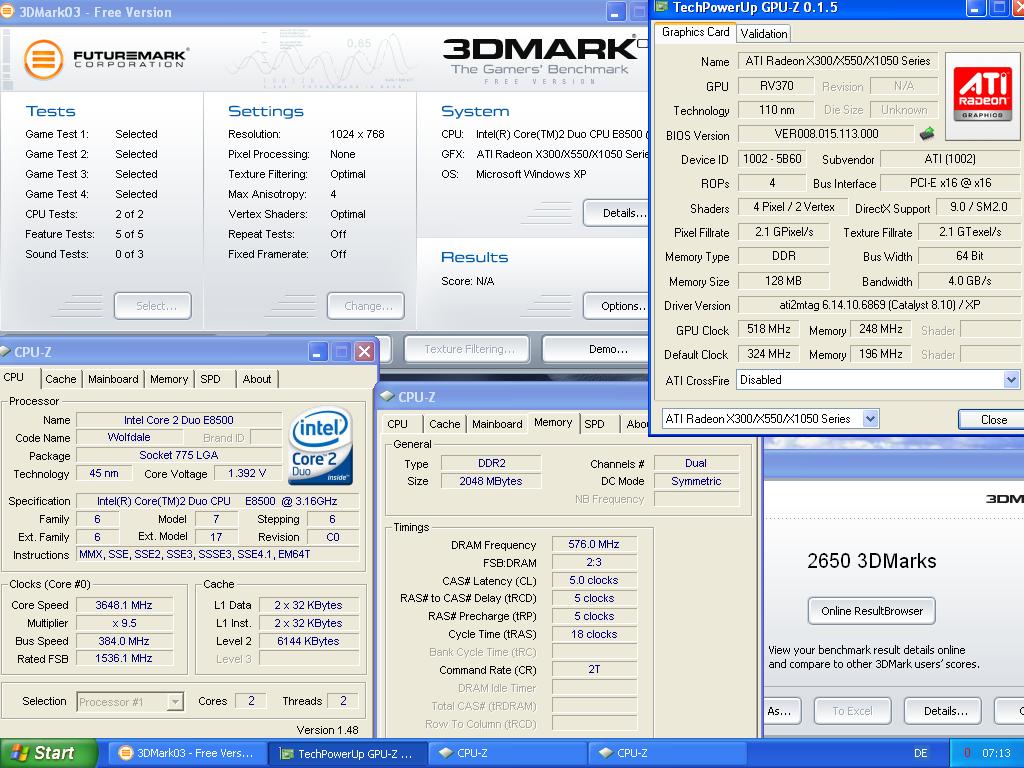Select the Graphics Card tab in GPU-Z
Image resolution: width=1024 pixels, height=768 pixels.
695,32
